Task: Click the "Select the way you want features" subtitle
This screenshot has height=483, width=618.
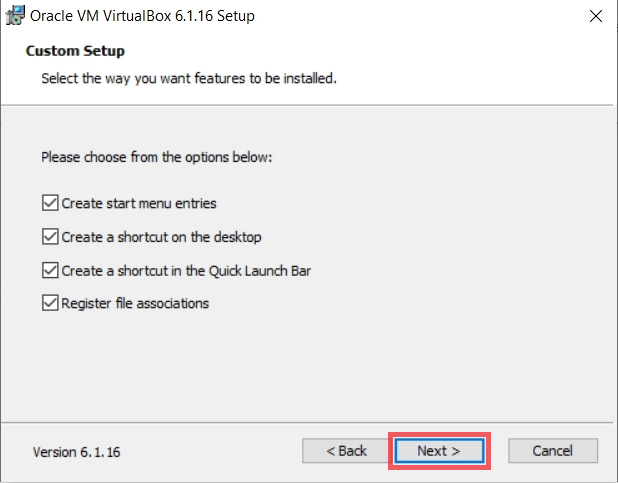Action: (x=189, y=78)
